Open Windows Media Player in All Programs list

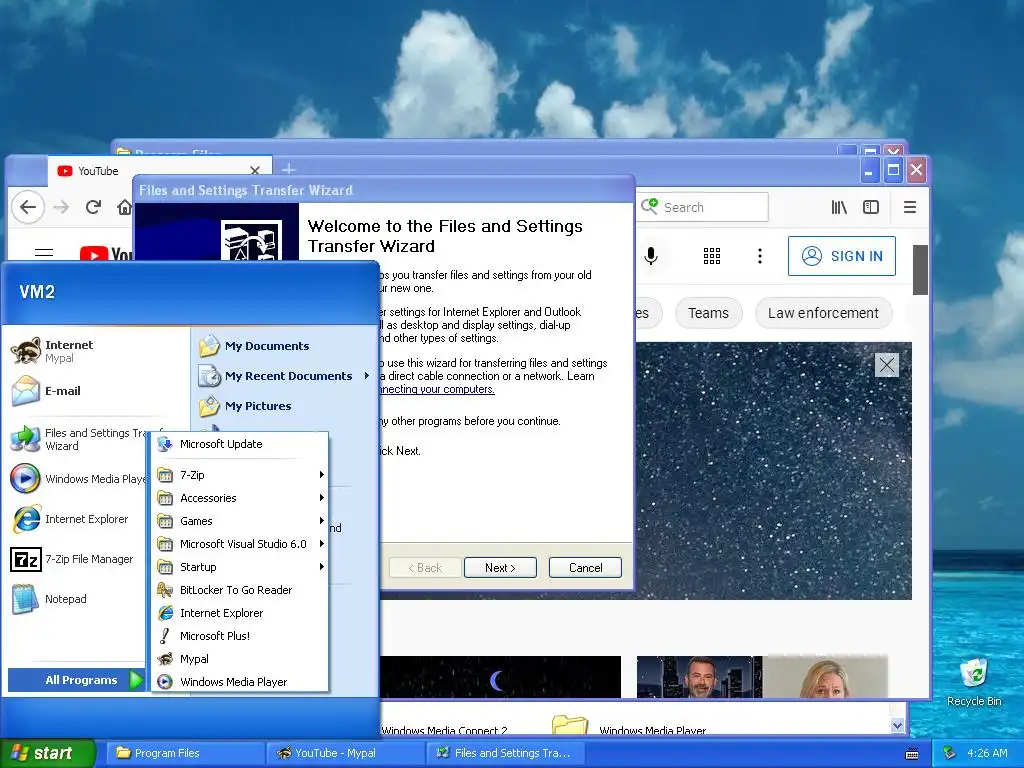coord(240,682)
